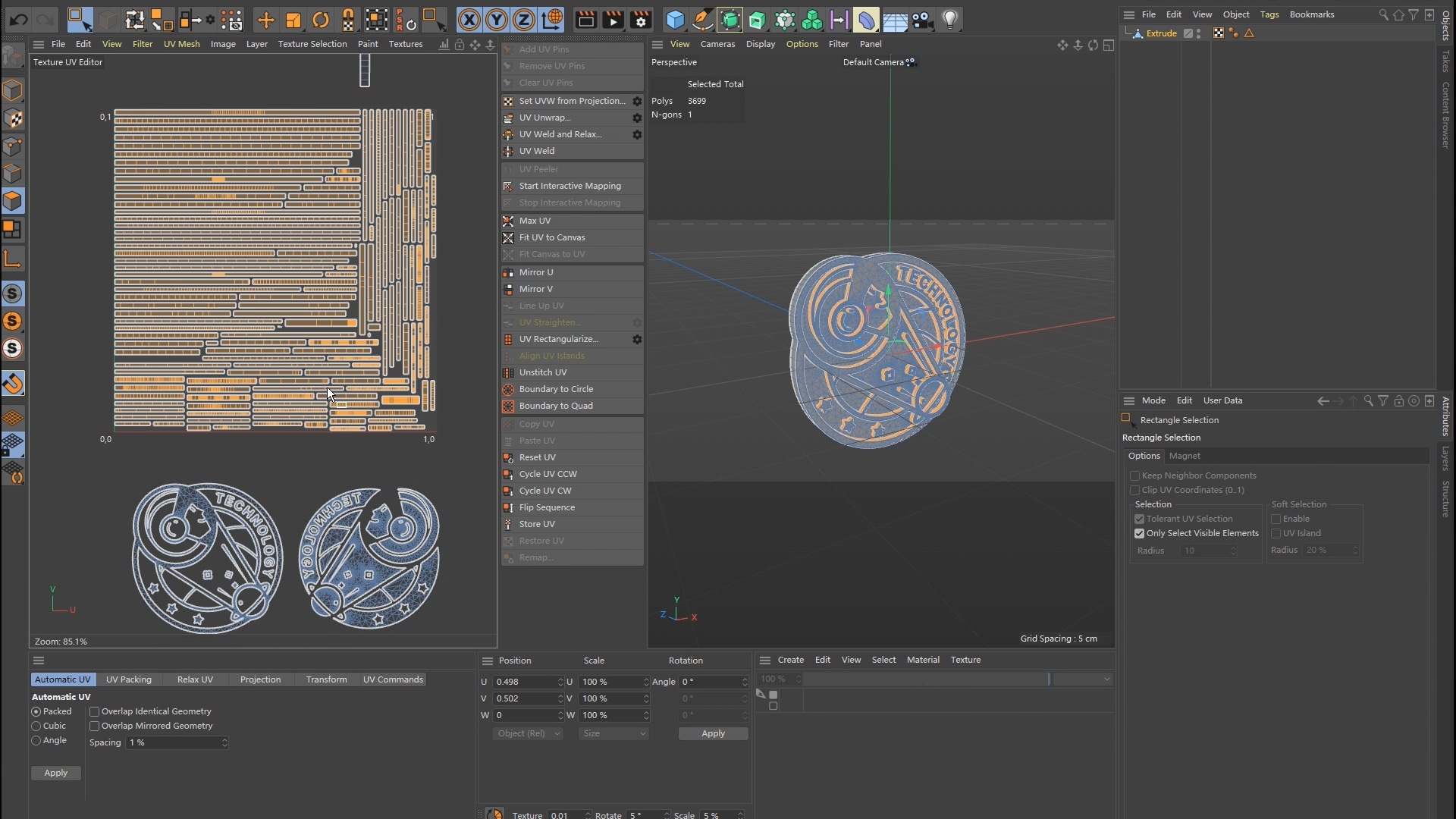
Task: Click the Undo arrow icon
Action: [x=19, y=20]
